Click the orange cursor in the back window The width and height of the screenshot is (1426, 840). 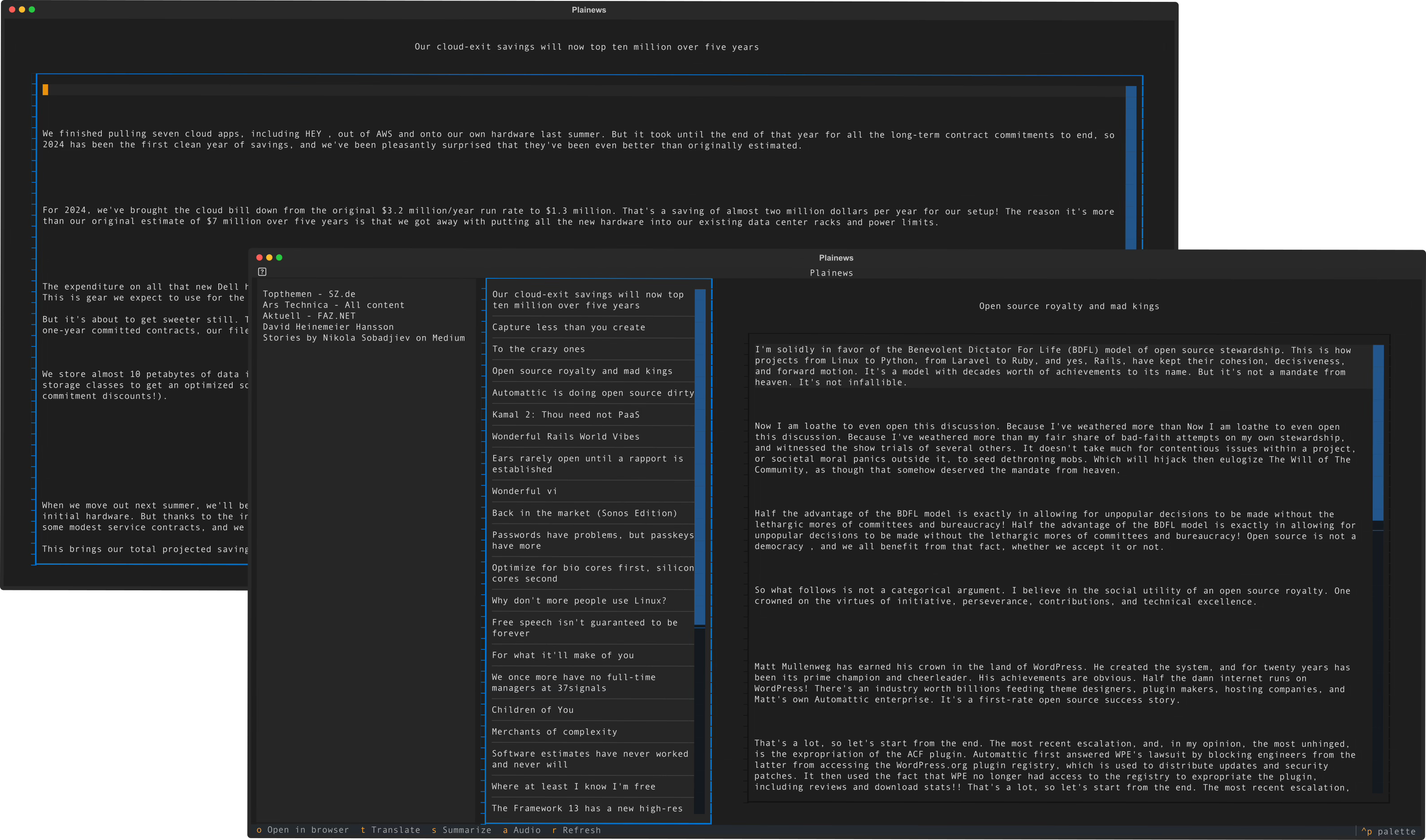pyautogui.click(x=45, y=90)
